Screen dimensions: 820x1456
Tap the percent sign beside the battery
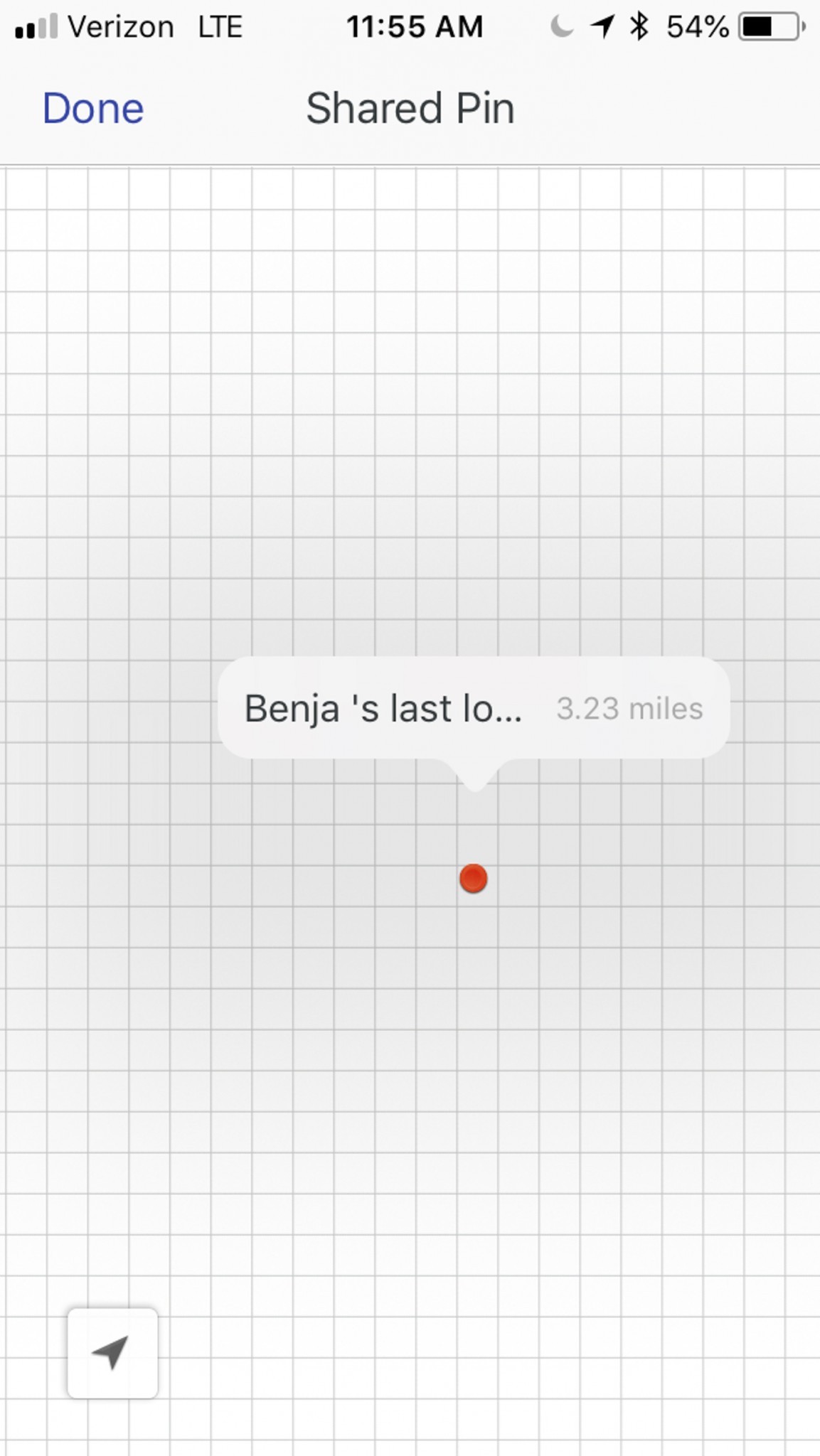pyautogui.click(x=717, y=27)
